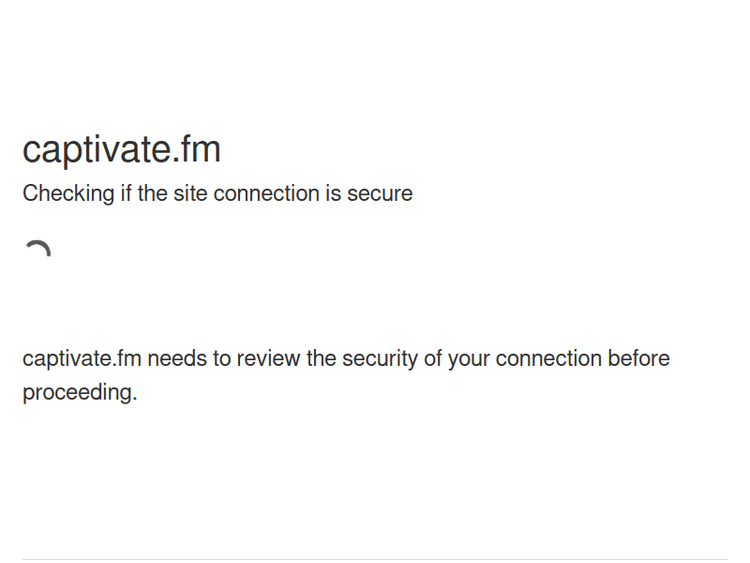Click "the" before "security" in the paragraph
The height and width of the screenshot is (563, 750).
click(x=322, y=359)
